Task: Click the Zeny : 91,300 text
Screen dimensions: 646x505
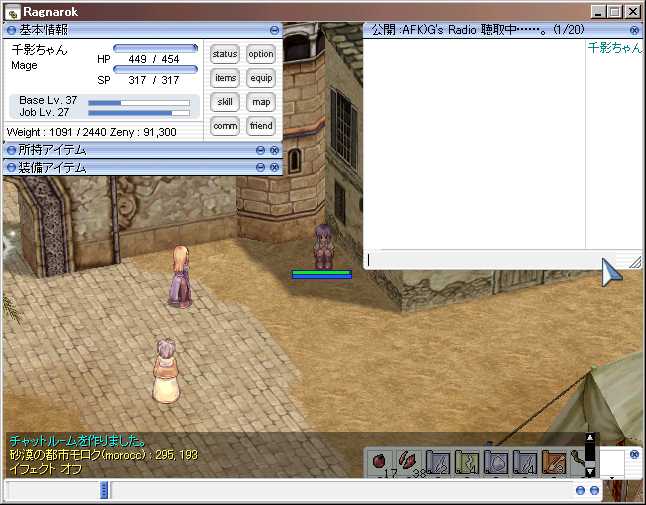Action: 143,132
